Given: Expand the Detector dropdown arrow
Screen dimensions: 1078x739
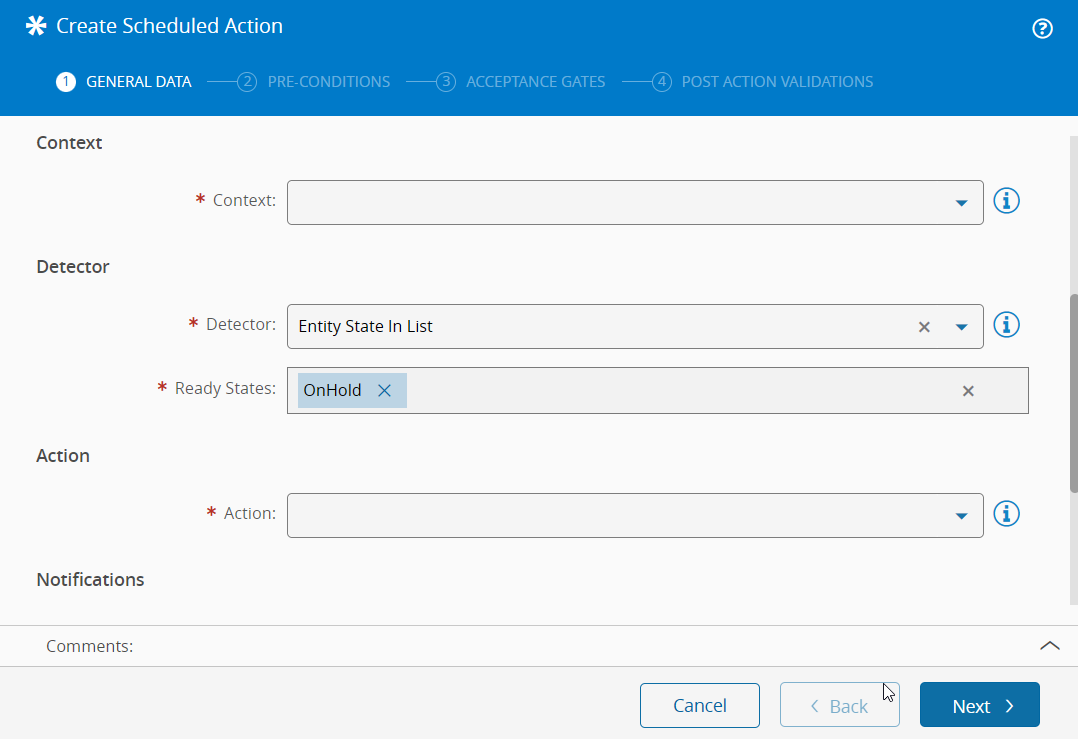Looking at the screenshot, I should (961, 327).
